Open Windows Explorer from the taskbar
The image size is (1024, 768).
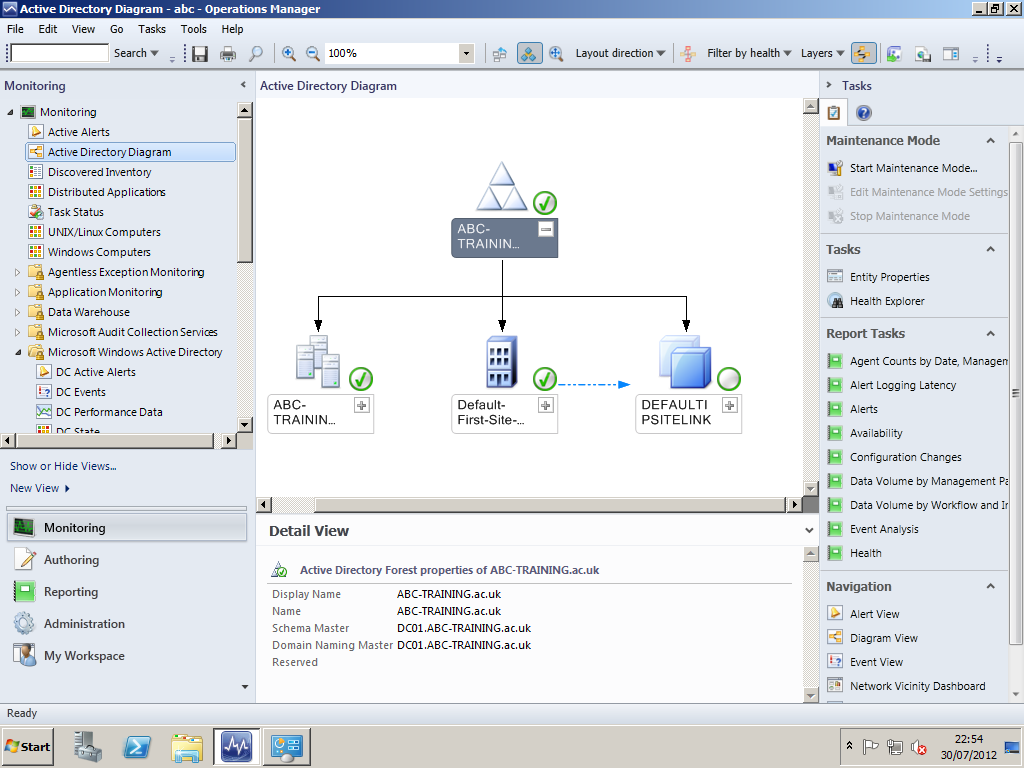(x=187, y=746)
